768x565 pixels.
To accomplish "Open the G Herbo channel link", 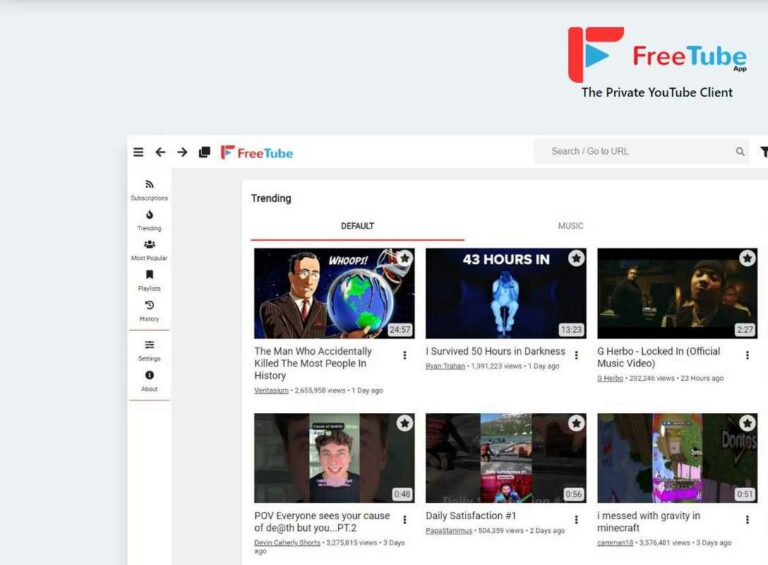I will 610,378.
